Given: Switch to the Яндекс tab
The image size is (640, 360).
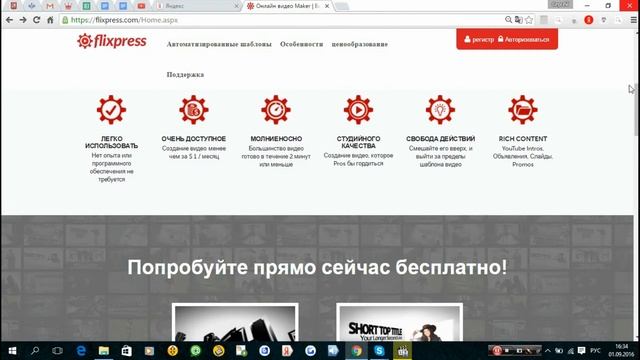Looking at the screenshot, I should pos(197,6).
